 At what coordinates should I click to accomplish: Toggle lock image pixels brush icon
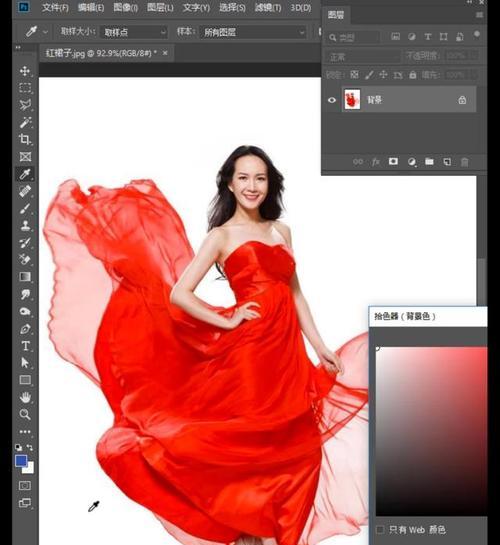tap(369, 74)
